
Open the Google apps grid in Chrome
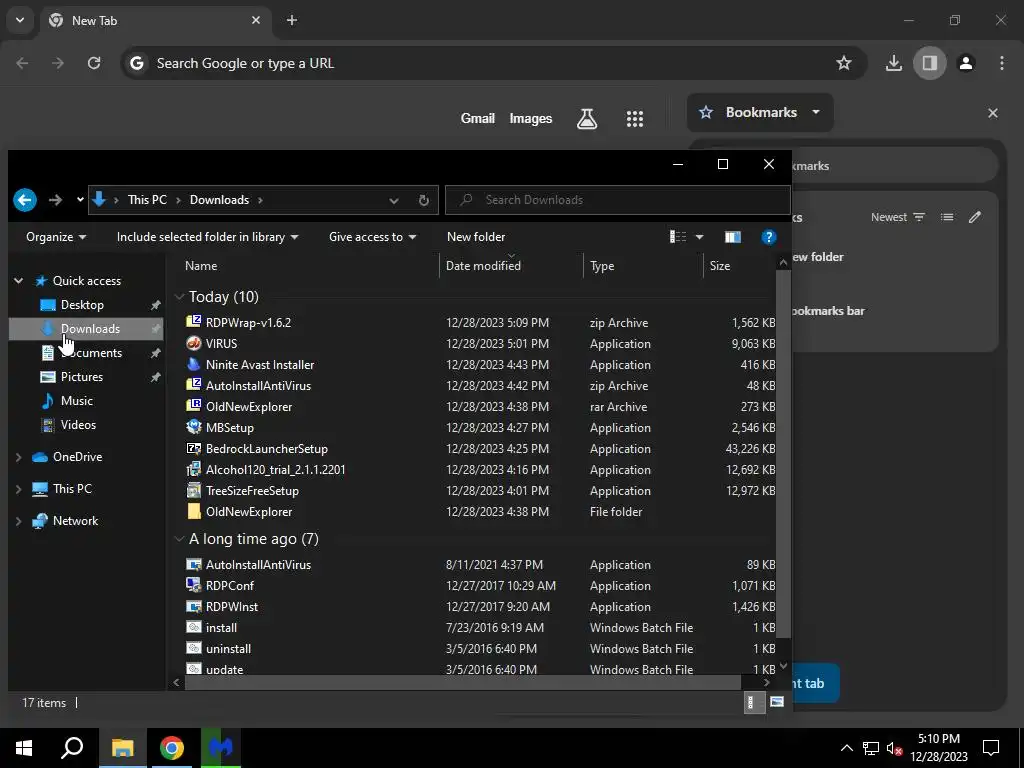tap(635, 119)
